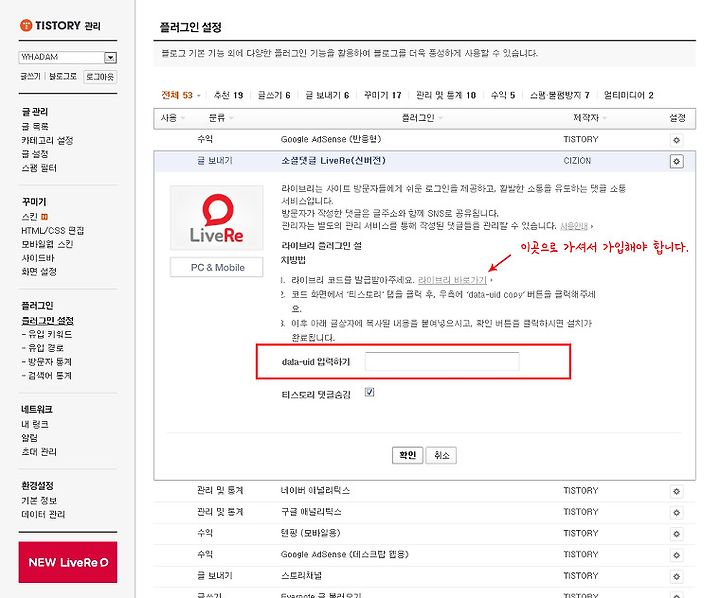The width and height of the screenshot is (720, 598).
Task: Click the LiveRe logo thumbnail
Action: point(217,218)
